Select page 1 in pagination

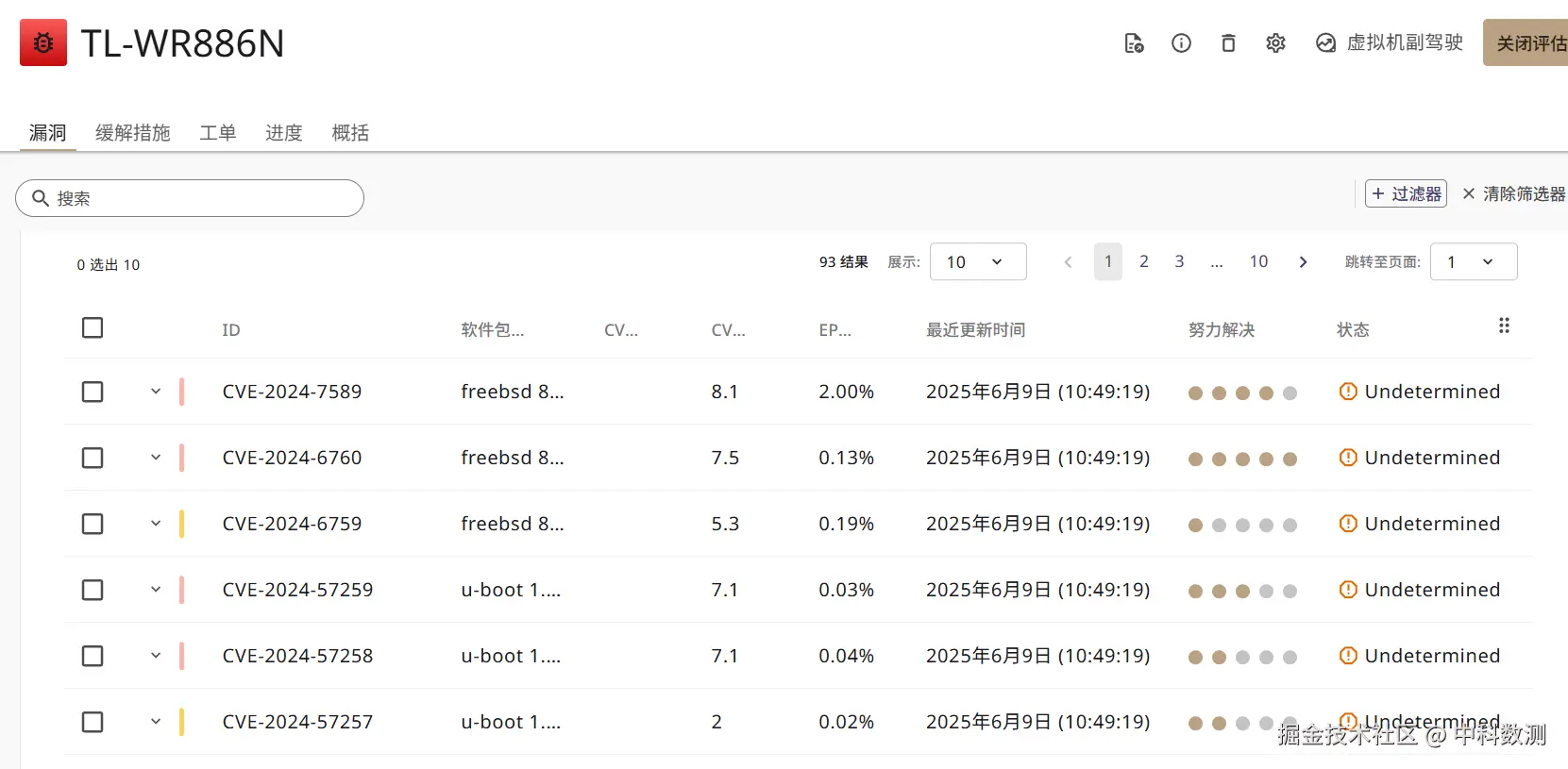click(1108, 261)
